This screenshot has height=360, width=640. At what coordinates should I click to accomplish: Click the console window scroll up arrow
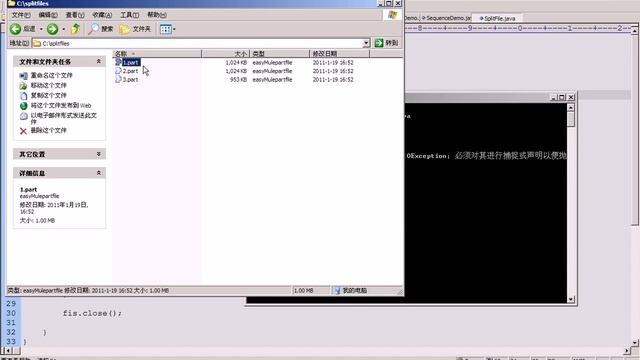(571, 107)
